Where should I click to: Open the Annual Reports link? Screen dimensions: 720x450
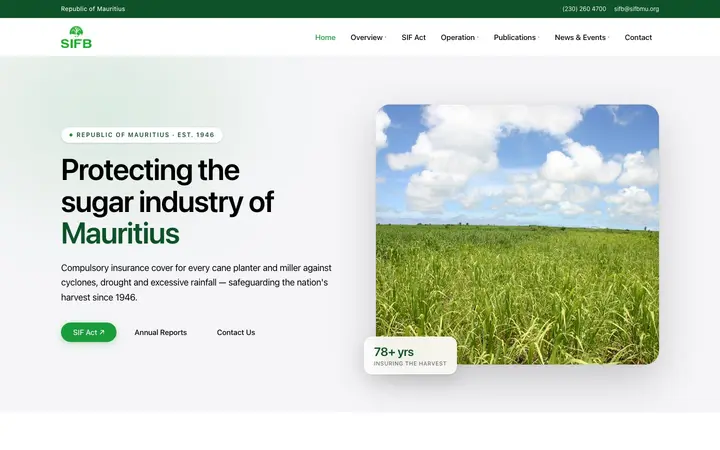coord(161,332)
